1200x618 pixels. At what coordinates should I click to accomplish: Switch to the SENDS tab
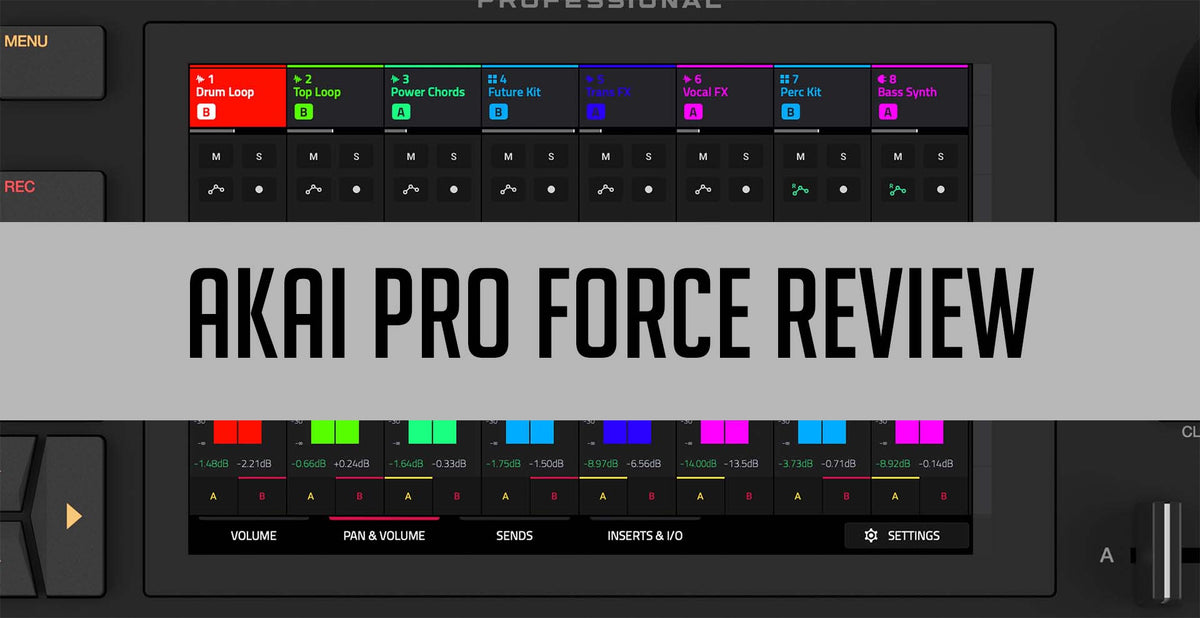coord(514,535)
